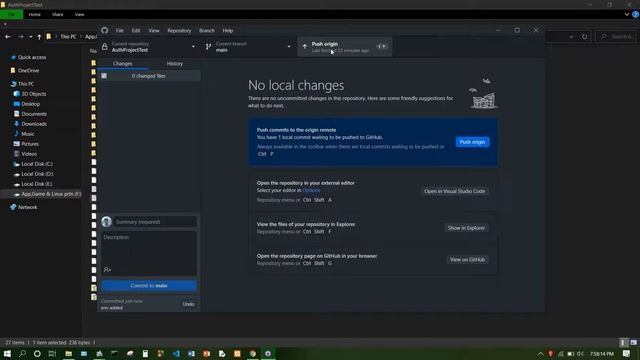Open Visual Studio Code from taskbar
The width and height of the screenshot is (640, 360).
coord(176,353)
